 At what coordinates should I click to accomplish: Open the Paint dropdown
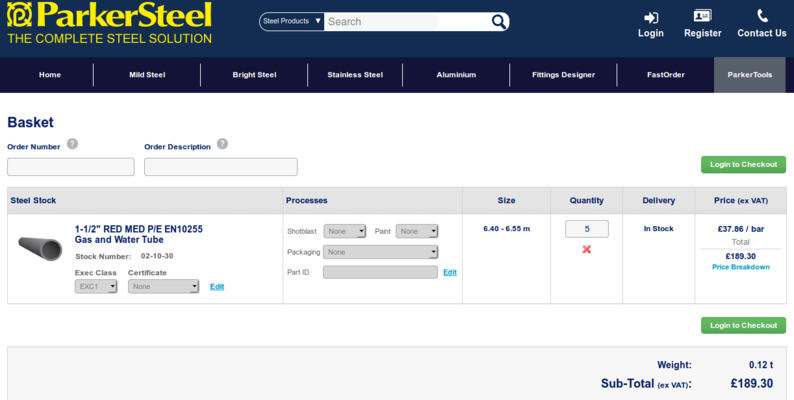(x=417, y=231)
